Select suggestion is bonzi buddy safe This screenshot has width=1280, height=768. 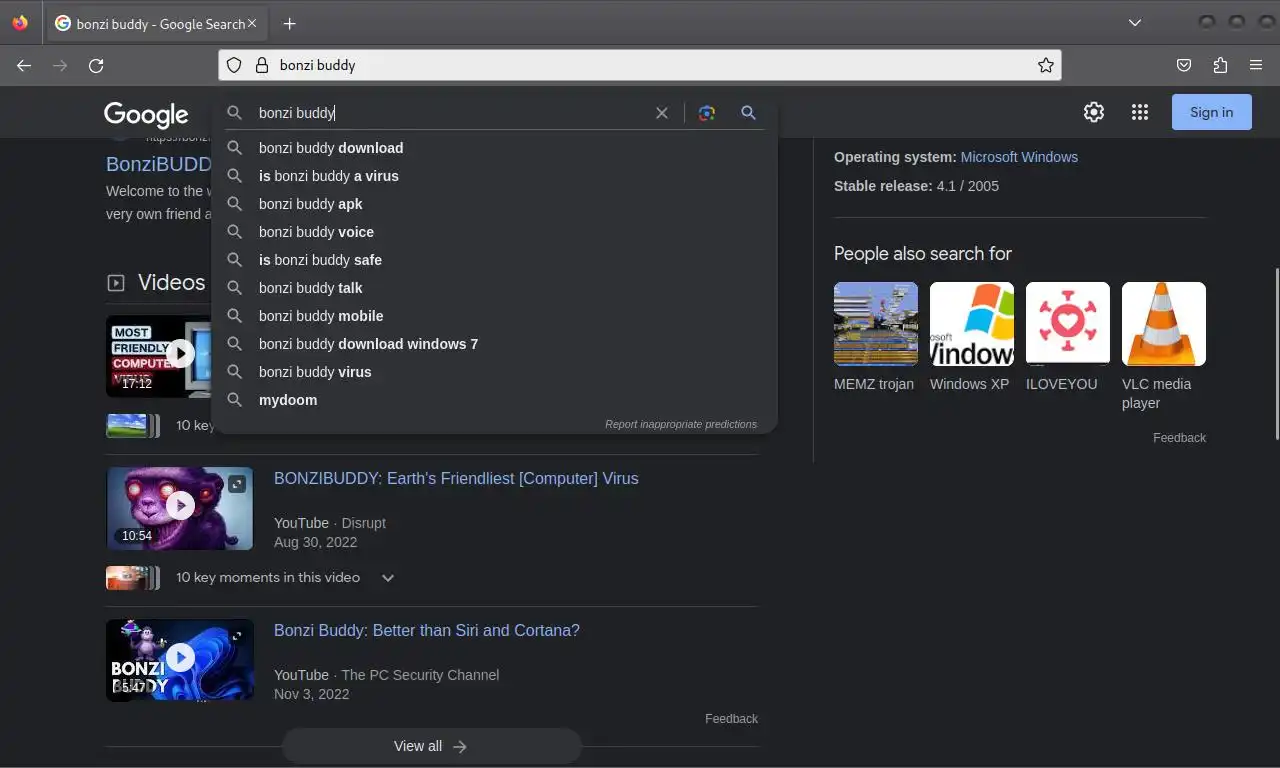tap(494, 260)
